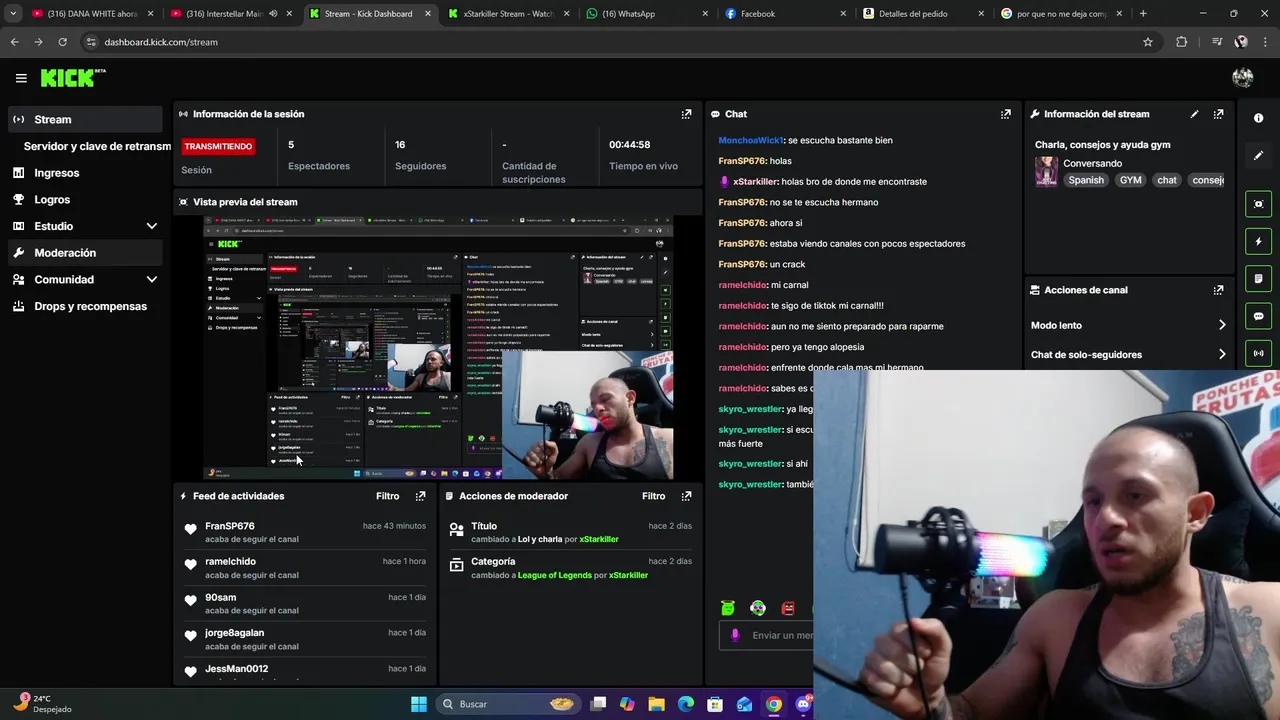Pop out the Chat panel
Screen dimensions: 1280x720
click(x=1006, y=114)
